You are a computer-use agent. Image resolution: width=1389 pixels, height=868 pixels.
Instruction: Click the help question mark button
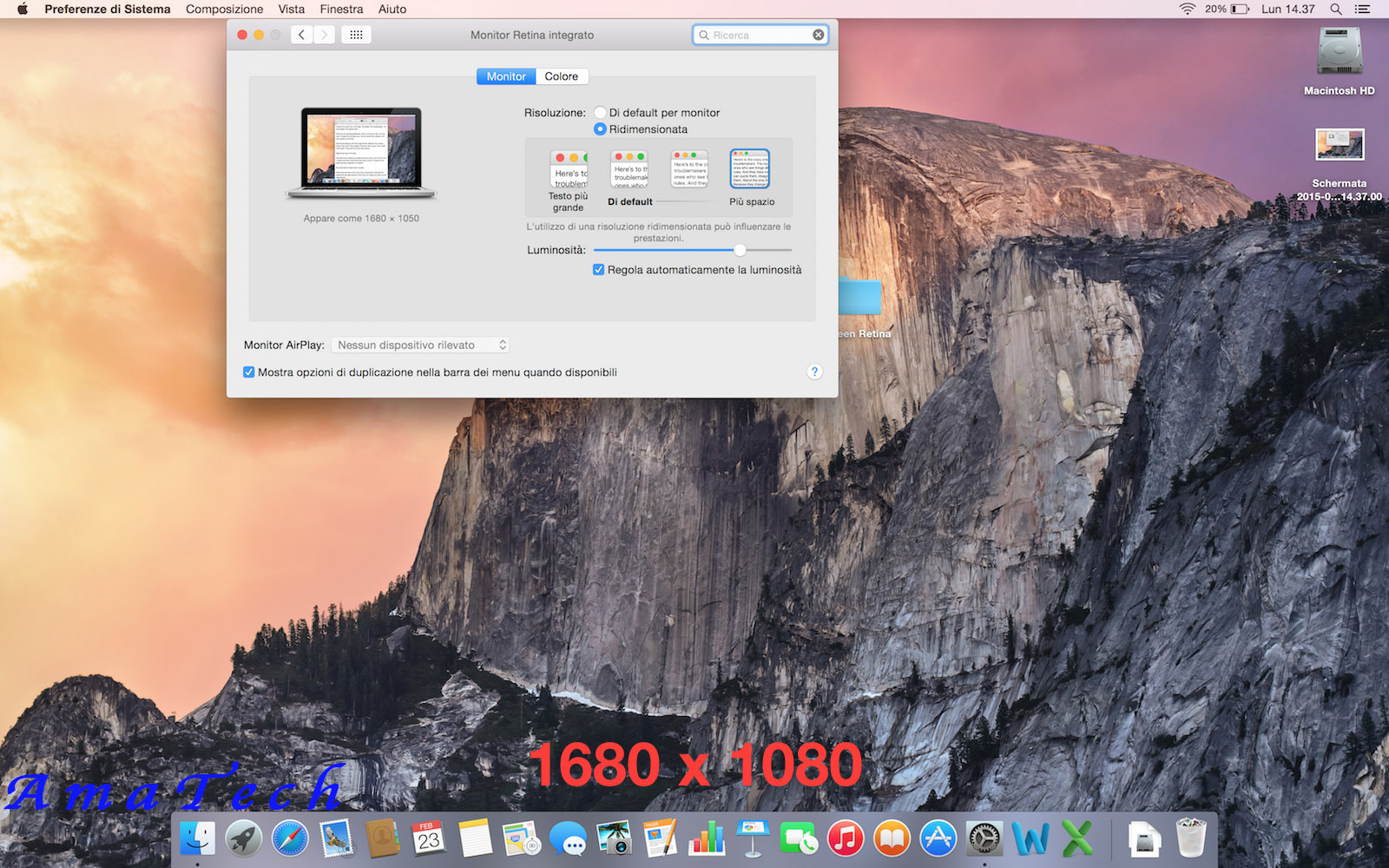pyautogui.click(x=814, y=372)
